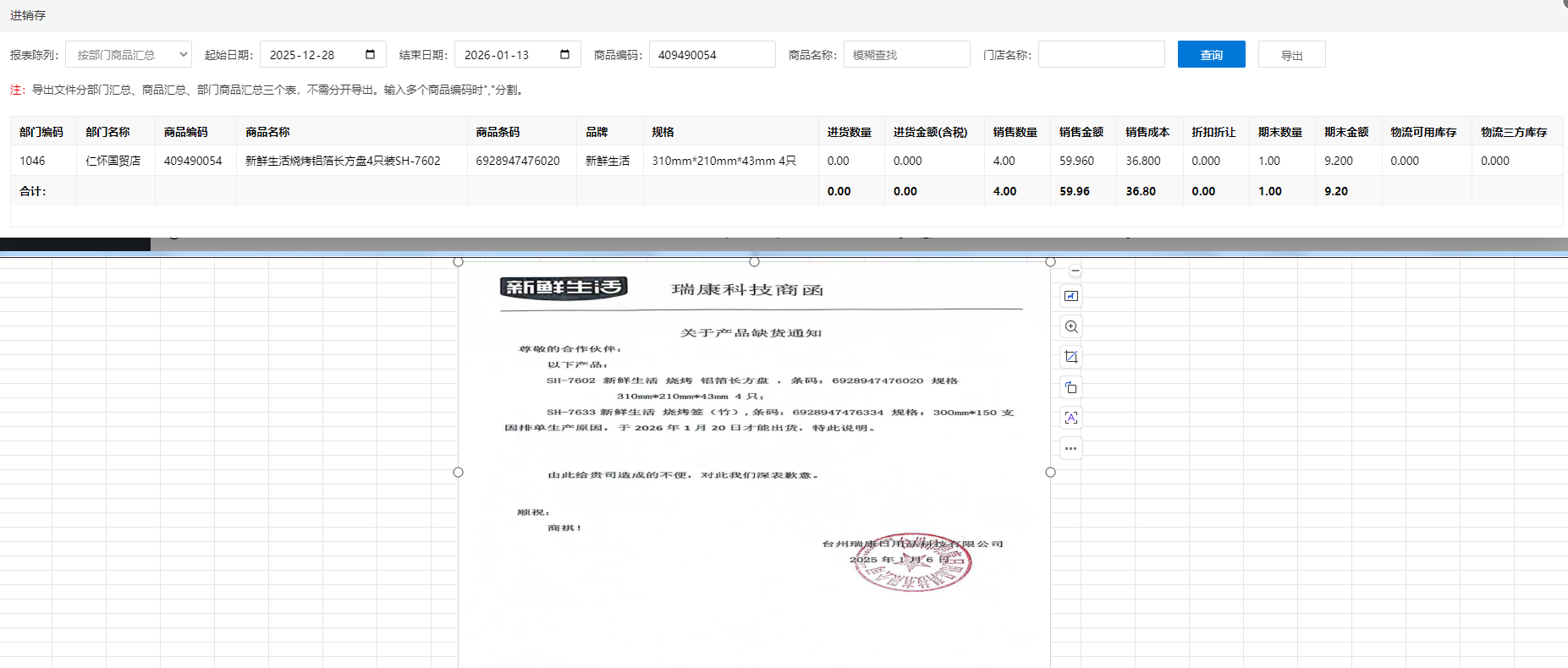Click the 导出 export button
This screenshot has height=668, width=1568.
pos(1291,55)
